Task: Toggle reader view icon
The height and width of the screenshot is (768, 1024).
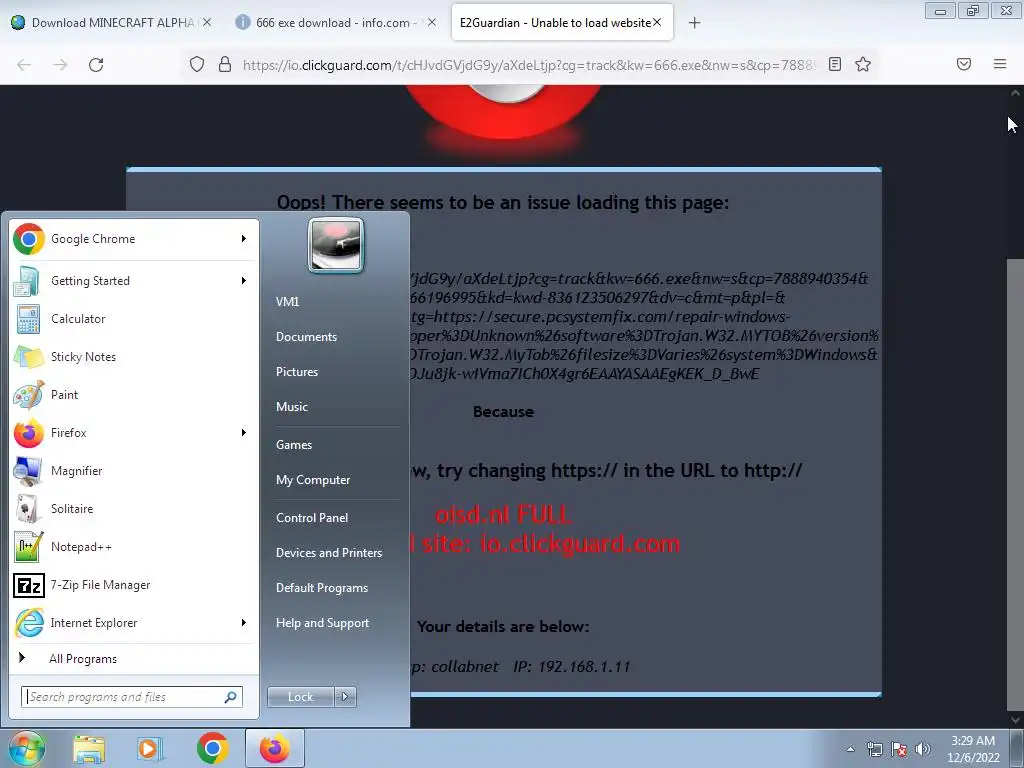Action: click(x=835, y=64)
